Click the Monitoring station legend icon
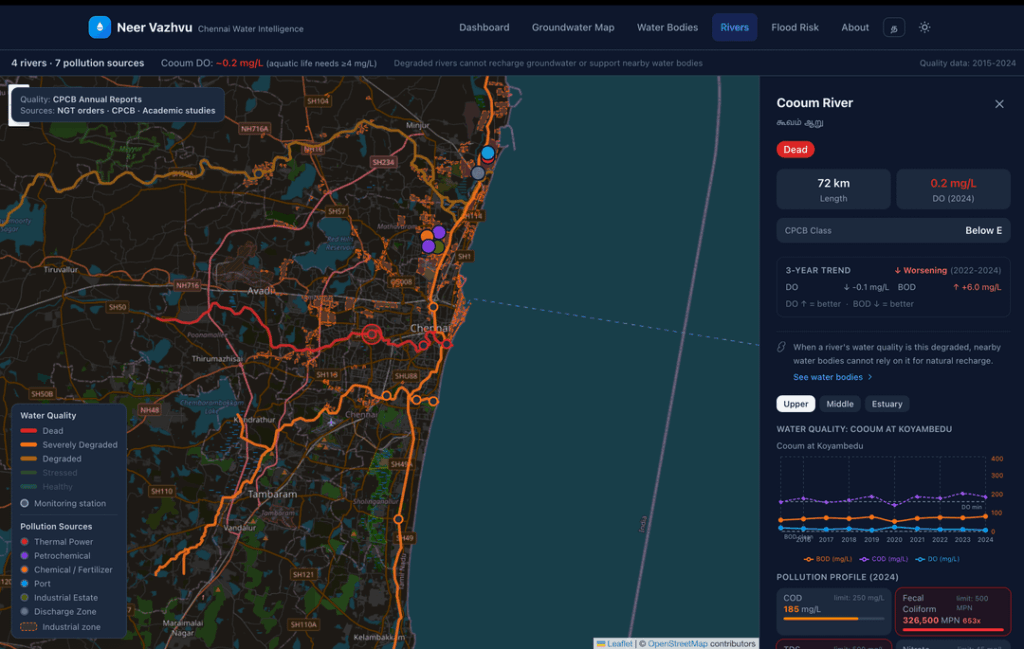 point(25,503)
